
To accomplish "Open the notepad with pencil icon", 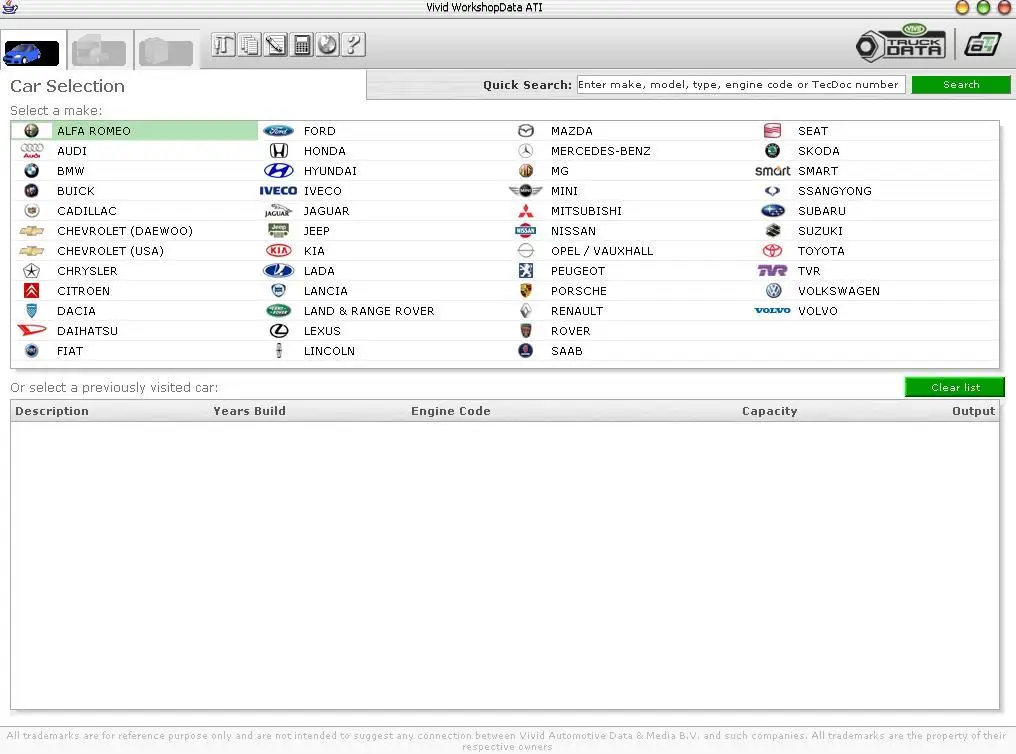I will [275, 45].
